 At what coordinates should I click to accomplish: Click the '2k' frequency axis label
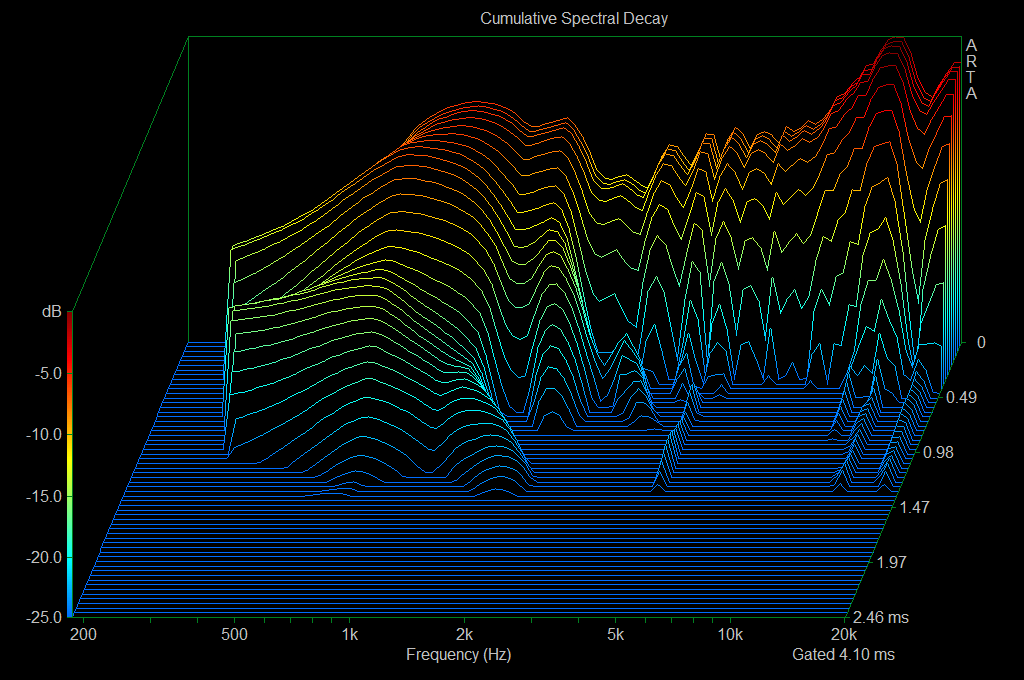[x=464, y=634]
